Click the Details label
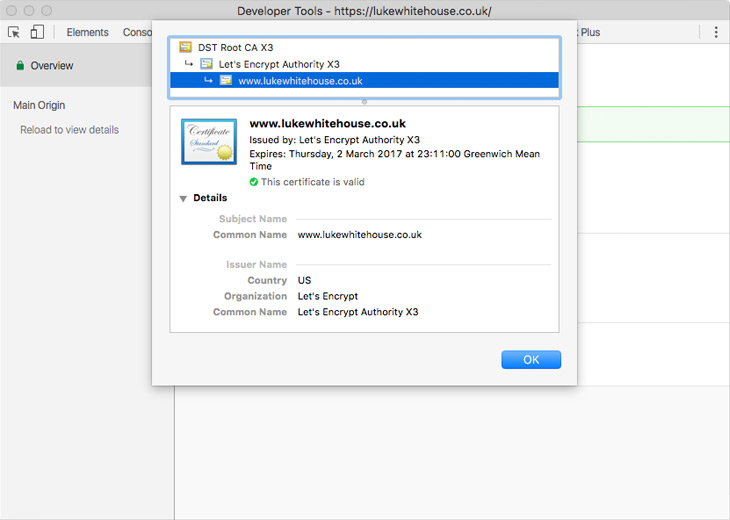This screenshot has height=520, width=730. click(210, 198)
